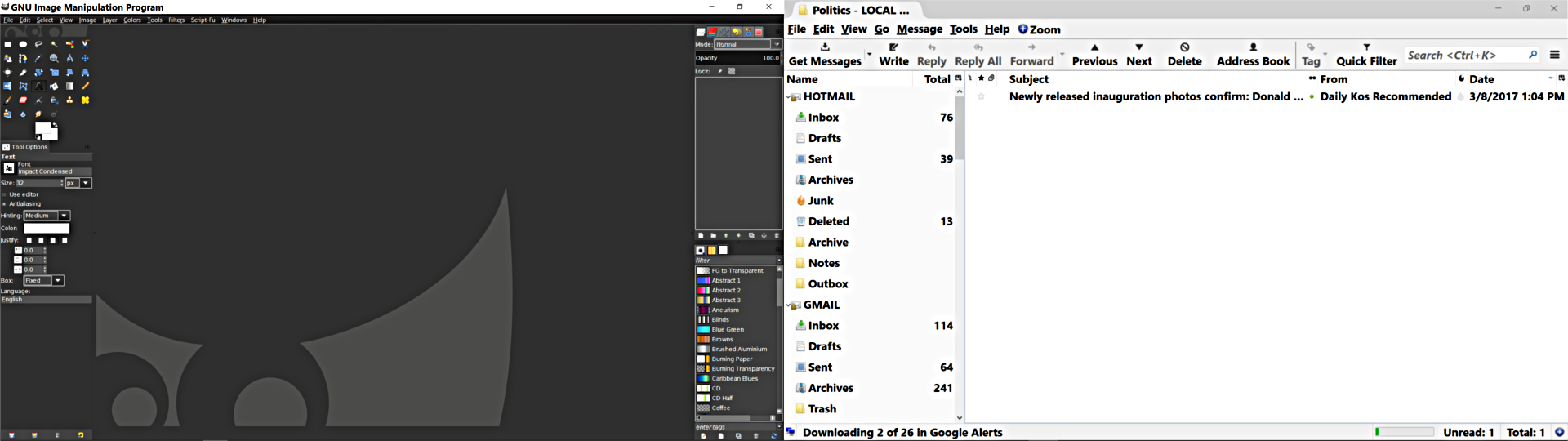Open the text Color swatch in Tool Options
Viewport: 1568px width, 441px height.
(47, 229)
